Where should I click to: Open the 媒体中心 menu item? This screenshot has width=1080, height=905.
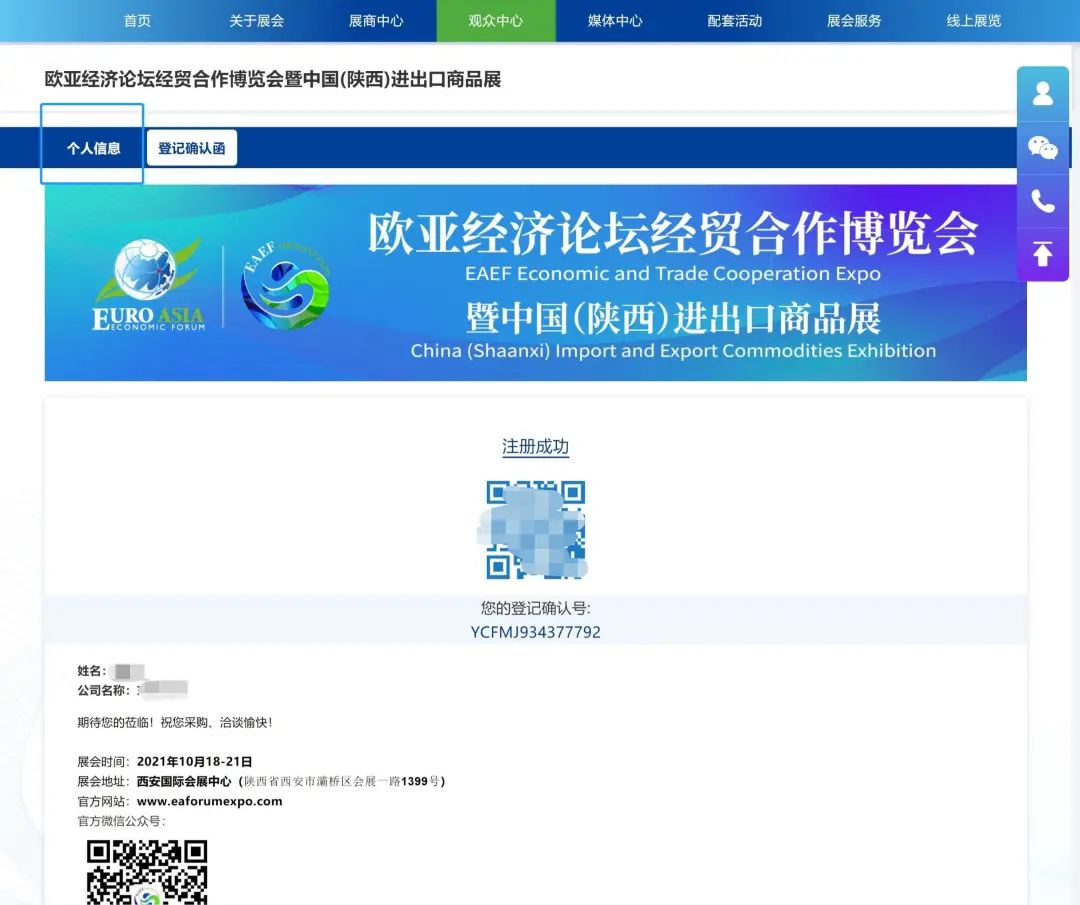click(615, 21)
